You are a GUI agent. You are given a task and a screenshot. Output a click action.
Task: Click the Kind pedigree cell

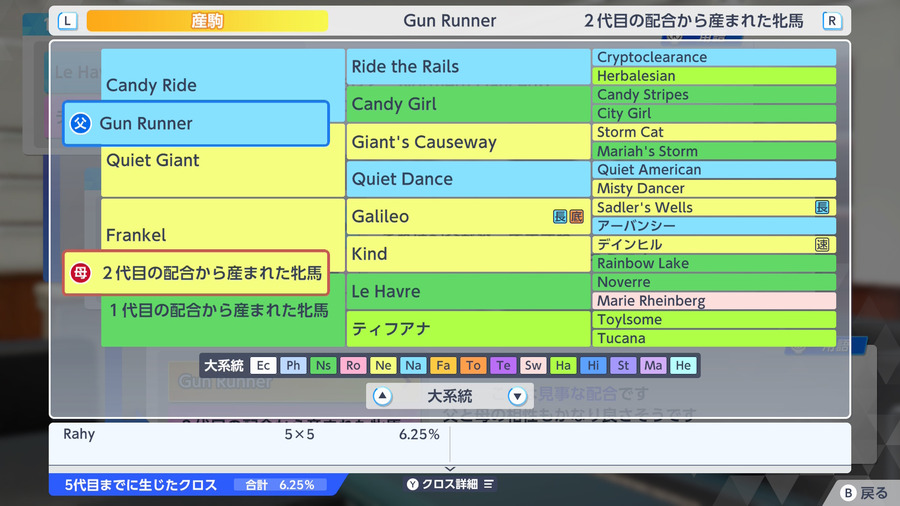[x=468, y=254]
